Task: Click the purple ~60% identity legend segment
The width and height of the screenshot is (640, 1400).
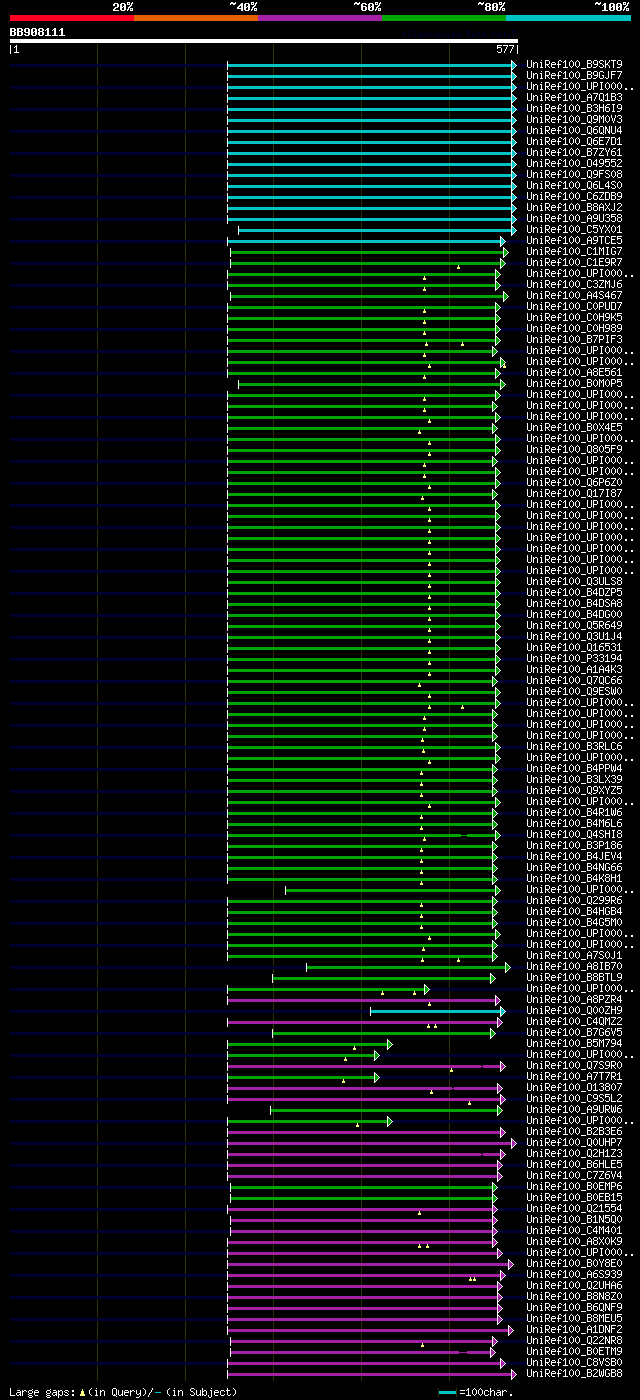Action: coord(320,17)
